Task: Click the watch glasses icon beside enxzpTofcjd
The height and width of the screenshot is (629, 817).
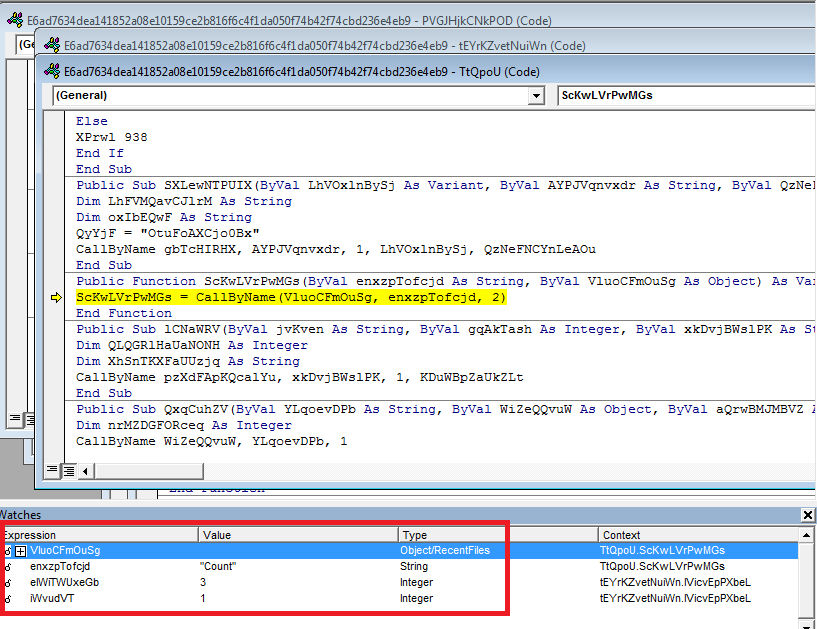Action: click(7, 567)
